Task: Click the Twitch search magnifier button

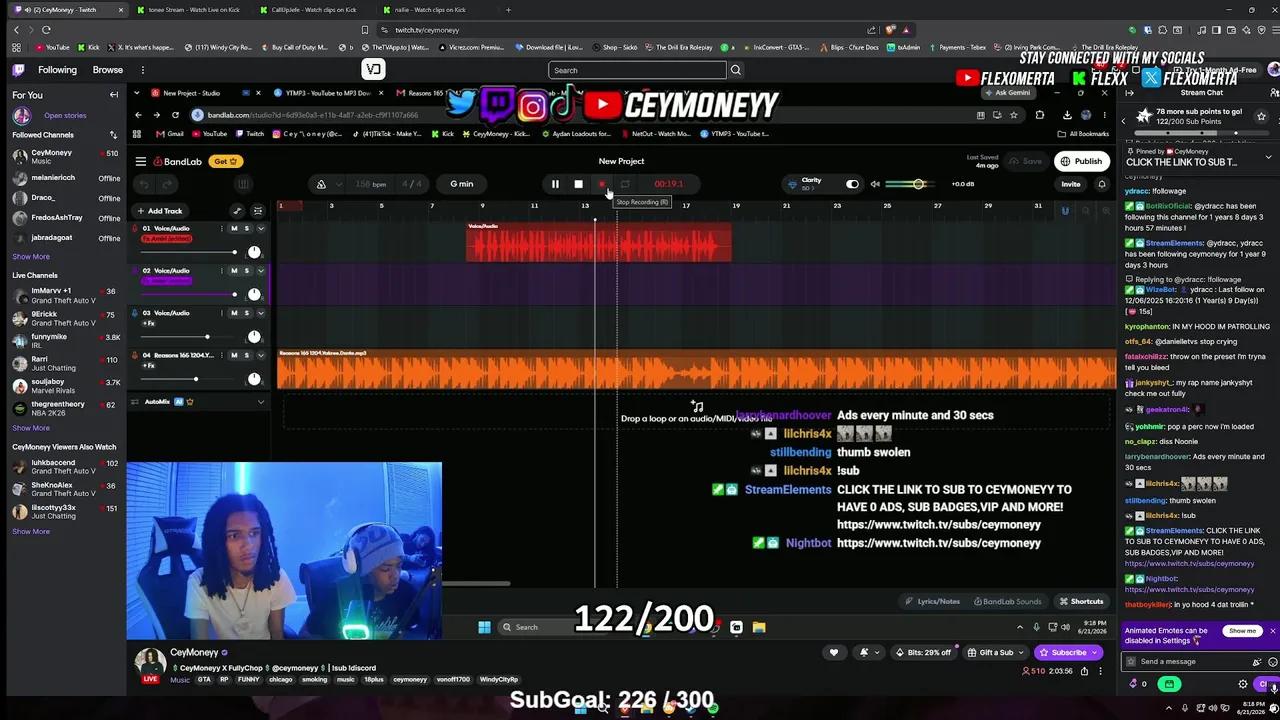Action: coord(735,70)
